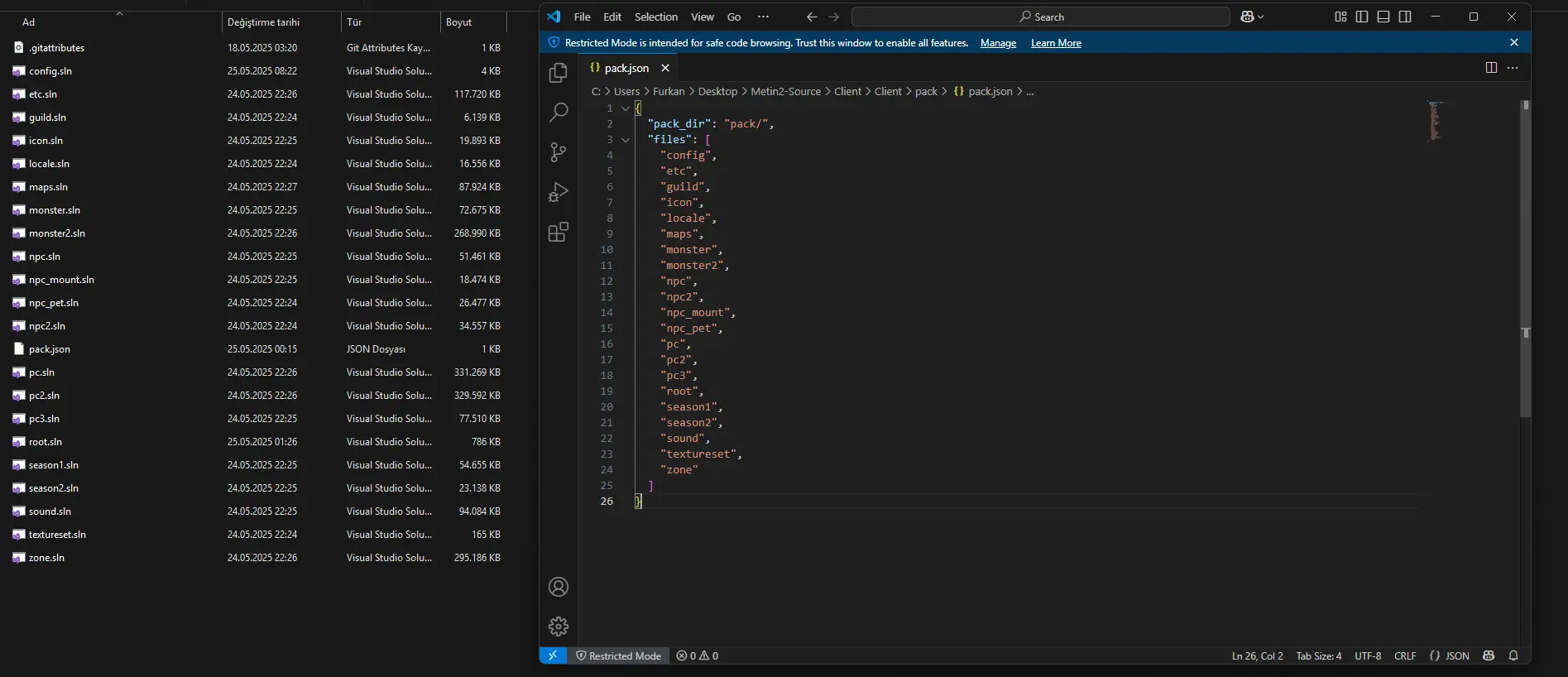Click the command center Search box
Viewport: 1568px width, 677px height.
point(1041,17)
